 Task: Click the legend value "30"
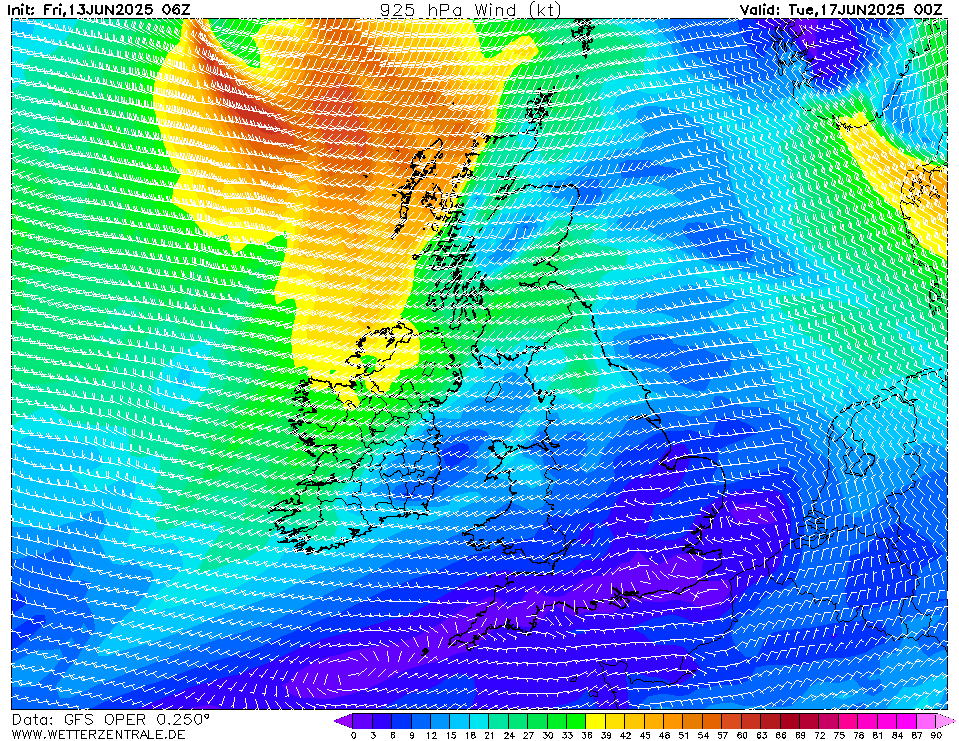pos(548,735)
